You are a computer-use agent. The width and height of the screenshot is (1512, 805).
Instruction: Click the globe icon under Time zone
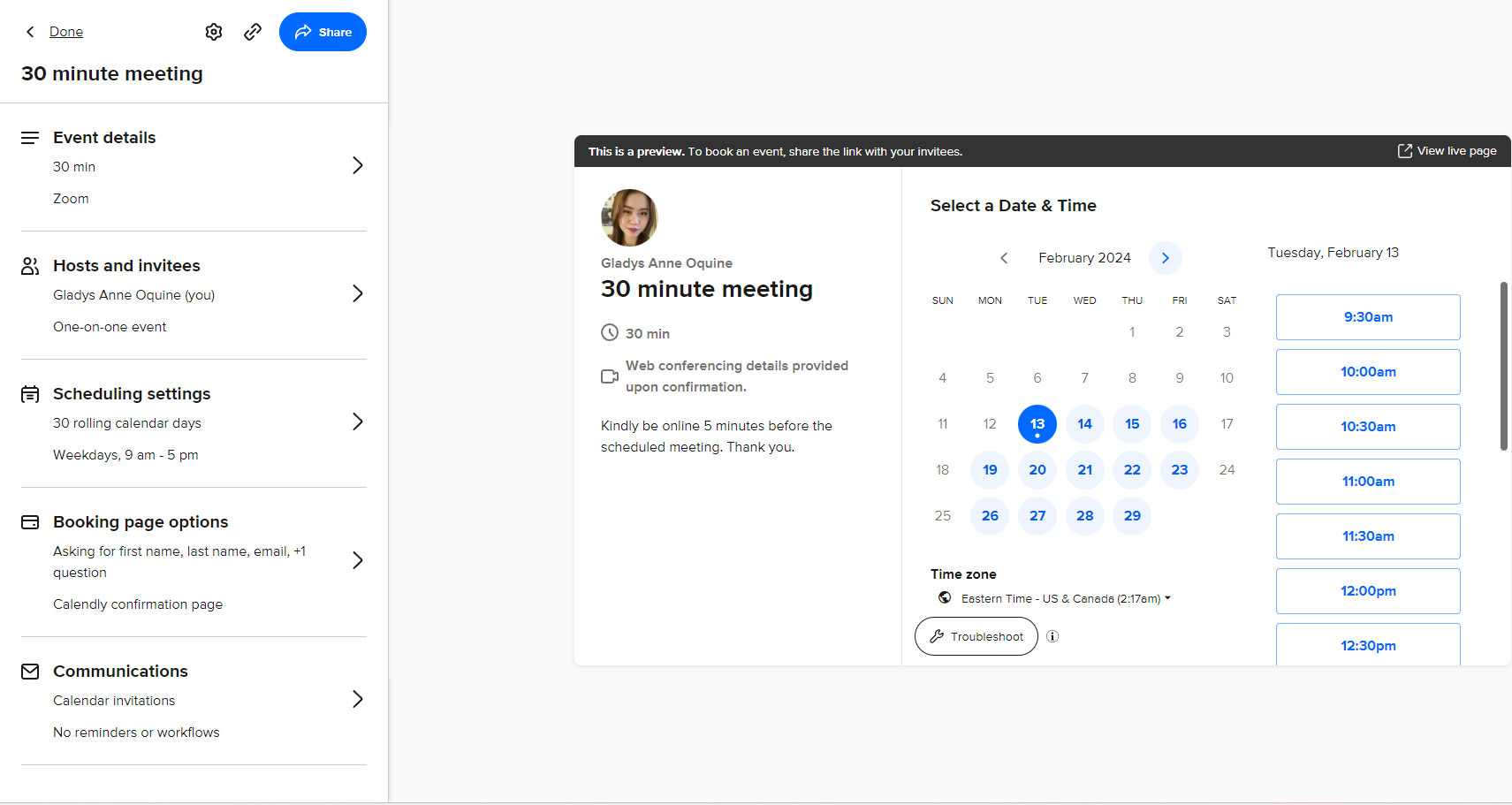(945, 598)
